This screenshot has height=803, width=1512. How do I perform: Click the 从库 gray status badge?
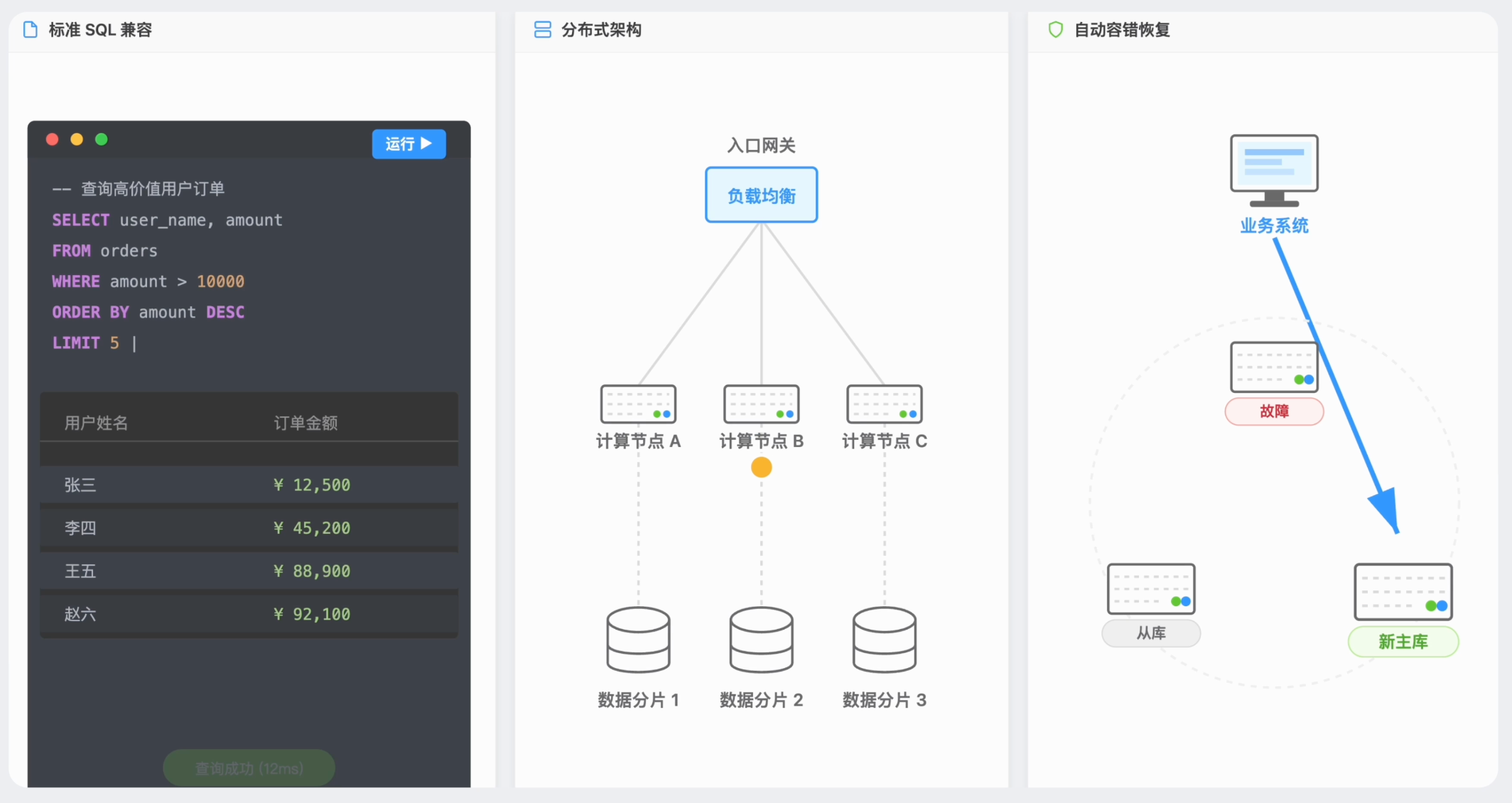tap(1151, 633)
